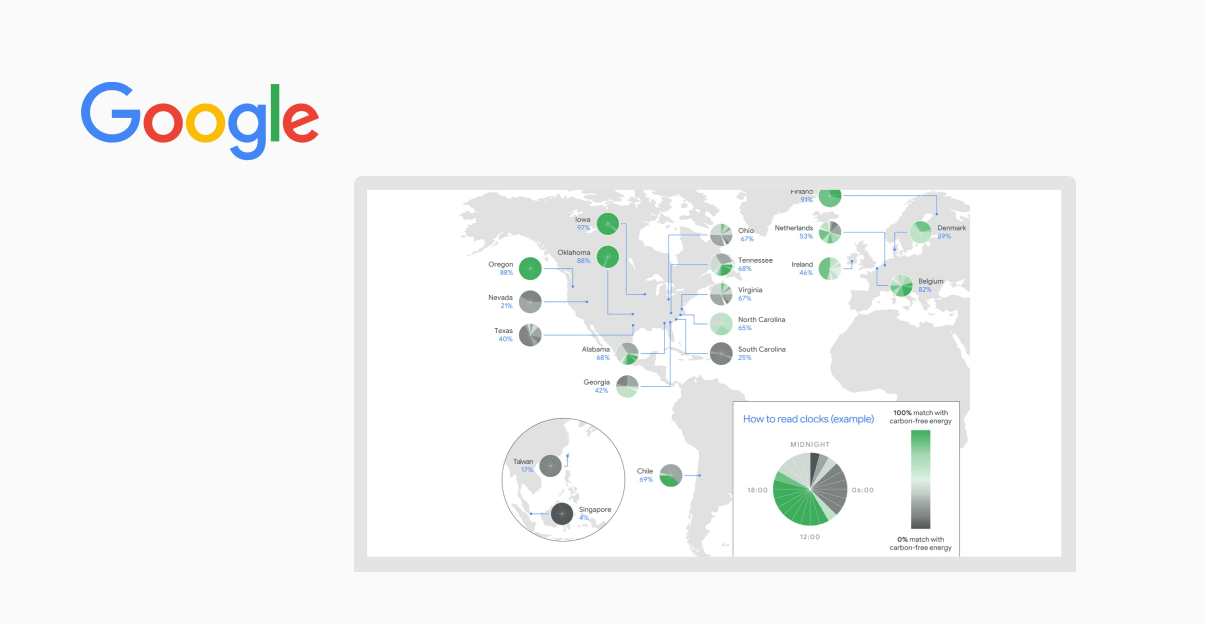The width and height of the screenshot is (1206, 624).
Task: Select the Iowa 97% clock chart
Action: [x=603, y=224]
